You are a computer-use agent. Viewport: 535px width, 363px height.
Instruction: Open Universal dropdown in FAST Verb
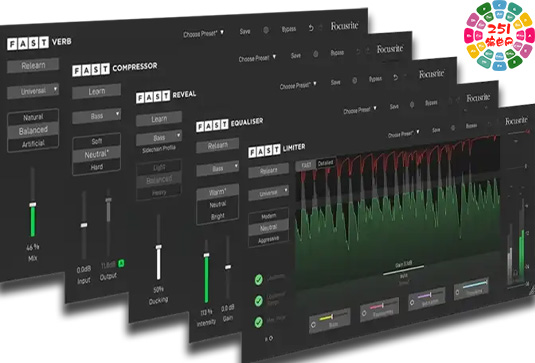pyautogui.click(x=33, y=91)
